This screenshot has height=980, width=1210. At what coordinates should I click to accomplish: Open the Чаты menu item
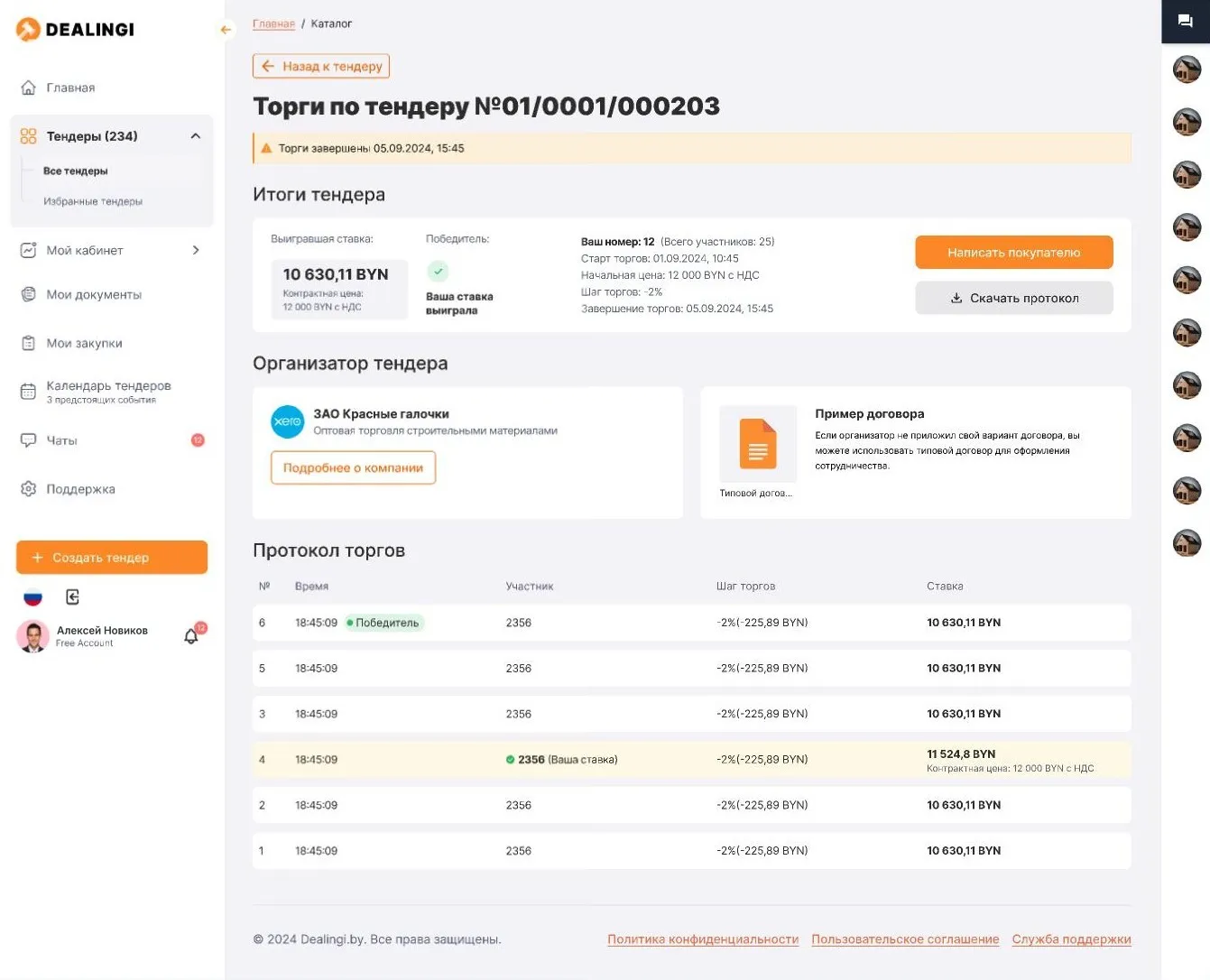click(x=62, y=440)
